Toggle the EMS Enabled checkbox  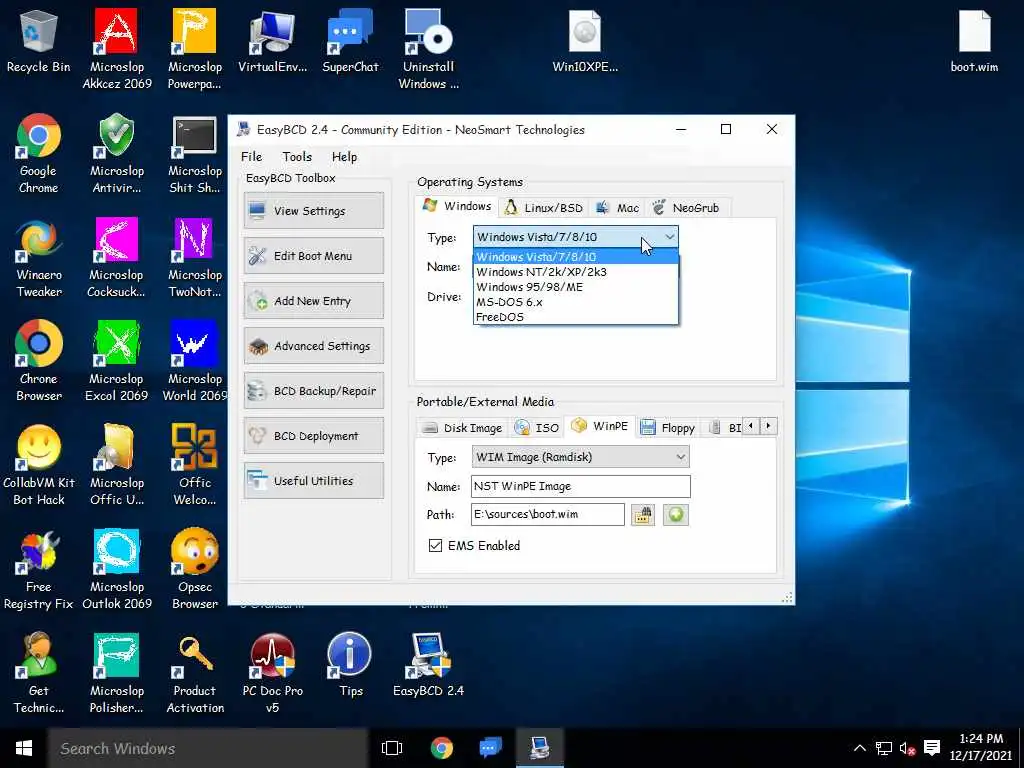click(x=435, y=545)
